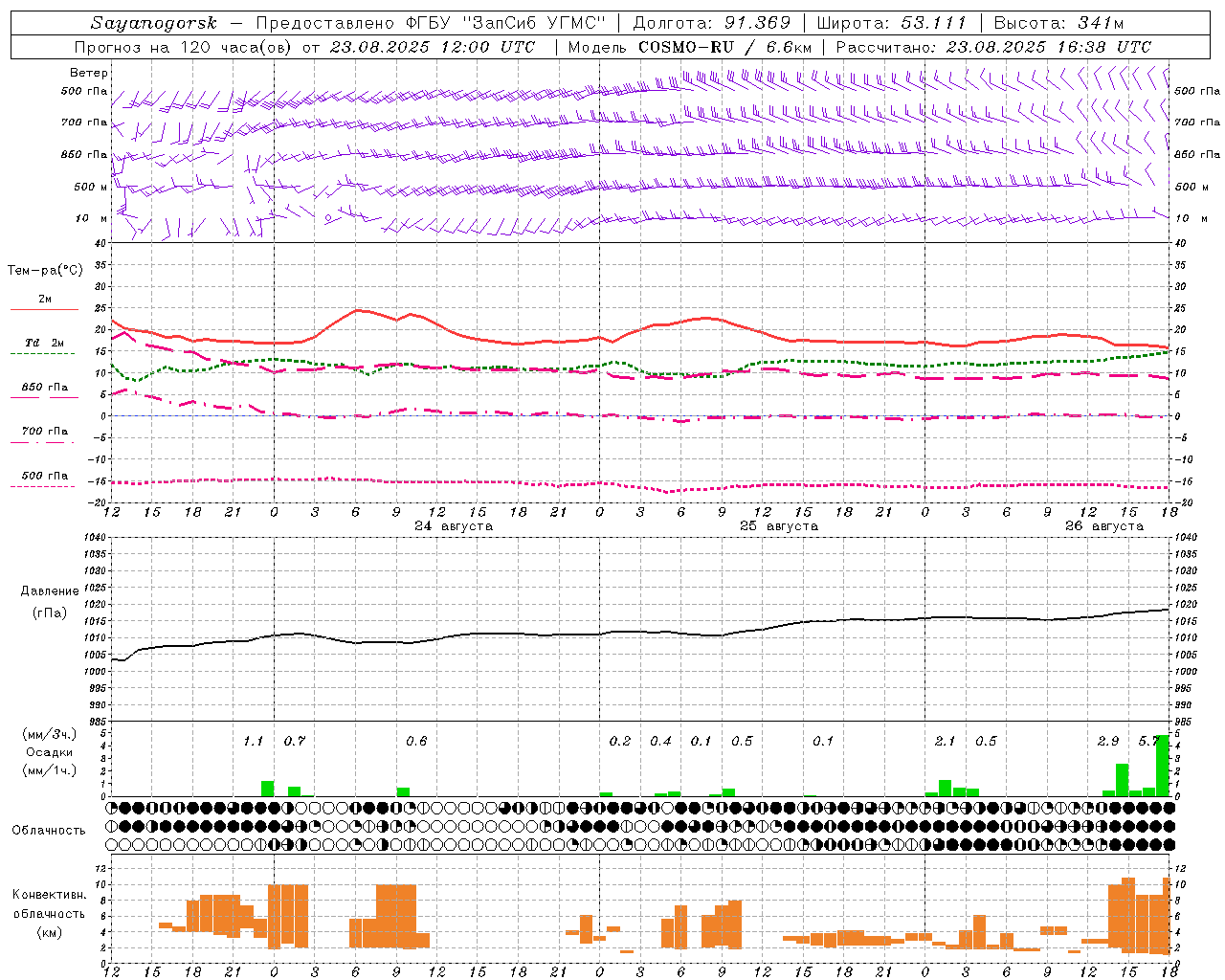The width and height of the screenshot is (1225, 980).
Task: Select the text Предоставлено ФГБУ "ЗапСиб УГМС"
Action: 433,23
